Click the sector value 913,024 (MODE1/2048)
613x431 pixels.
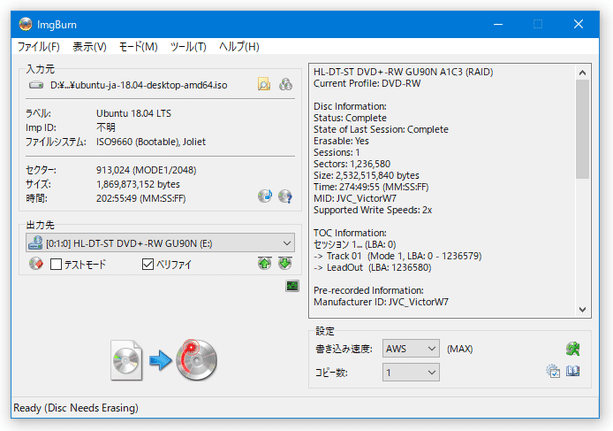pos(146,170)
